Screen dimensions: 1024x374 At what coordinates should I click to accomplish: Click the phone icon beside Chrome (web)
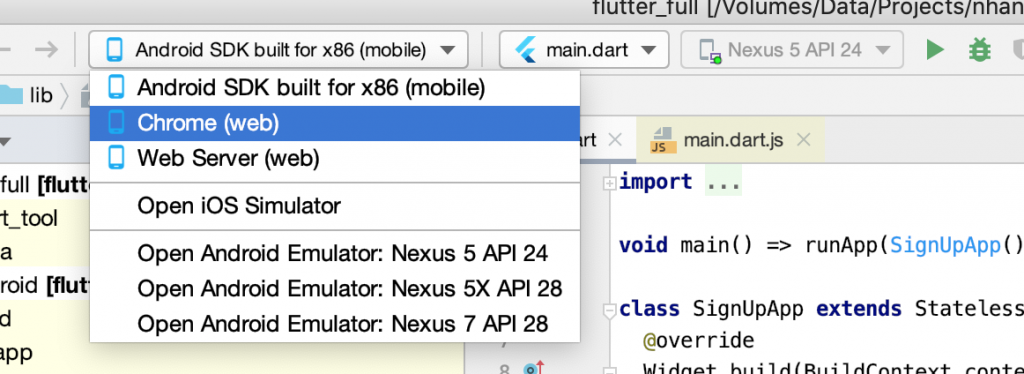click(116, 123)
